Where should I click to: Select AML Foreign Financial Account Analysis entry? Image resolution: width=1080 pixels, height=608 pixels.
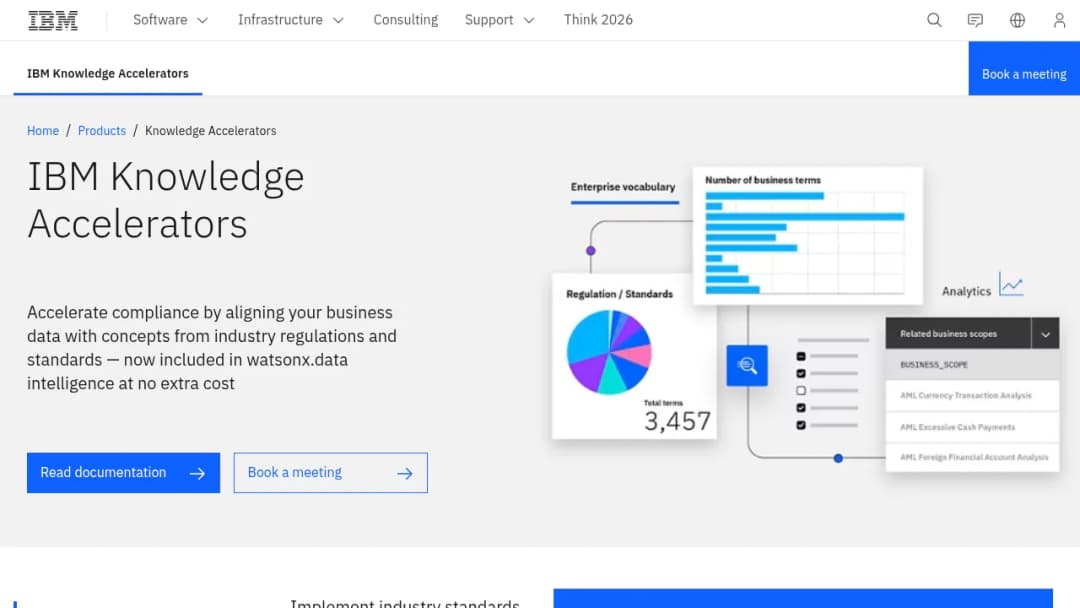(x=972, y=457)
